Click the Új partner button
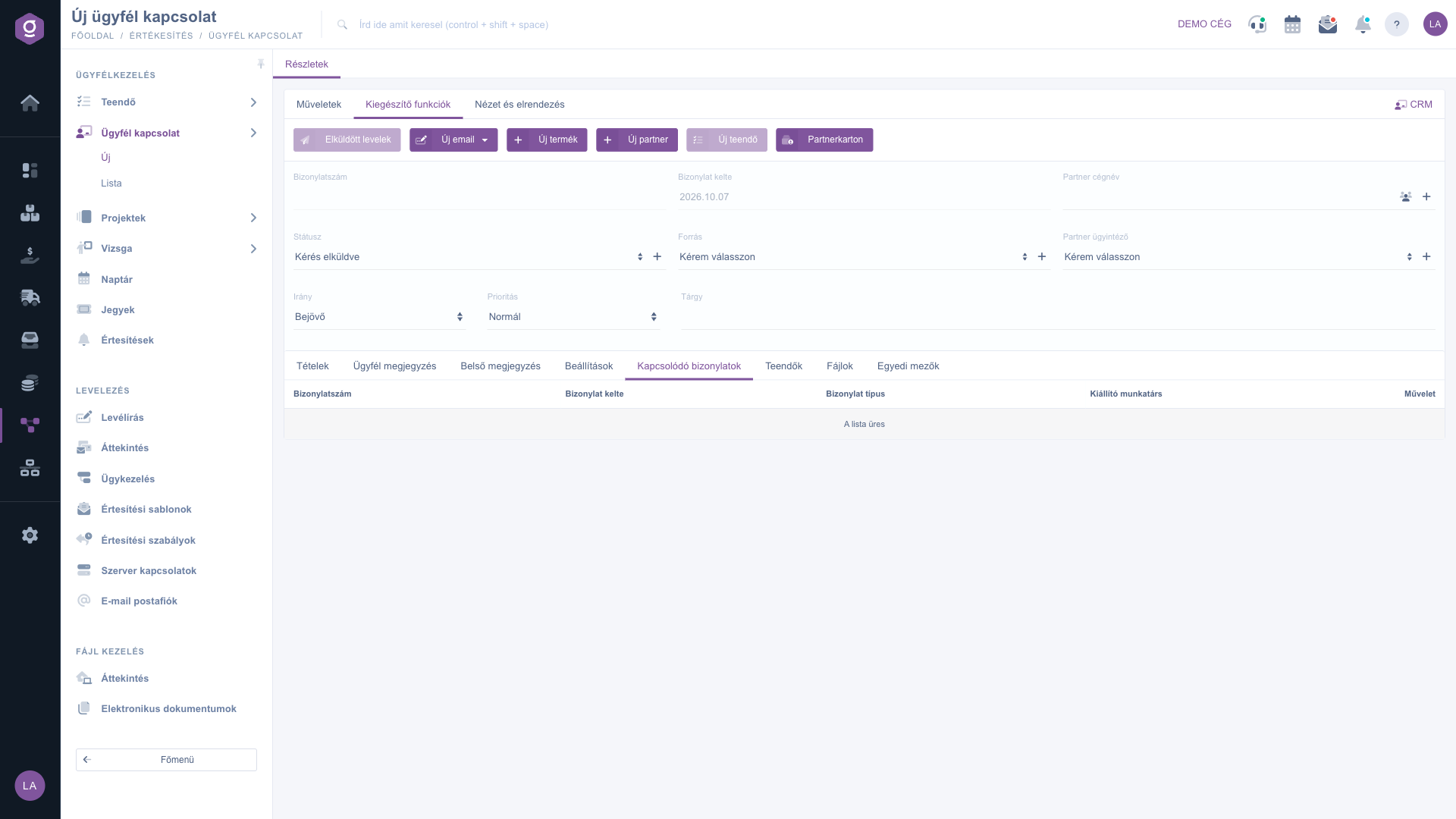 point(637,140)
